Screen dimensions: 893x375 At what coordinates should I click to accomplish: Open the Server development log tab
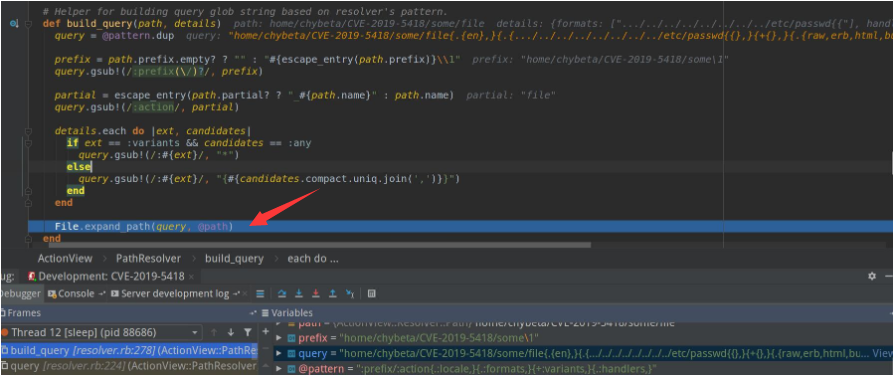(x=174, y=294)
